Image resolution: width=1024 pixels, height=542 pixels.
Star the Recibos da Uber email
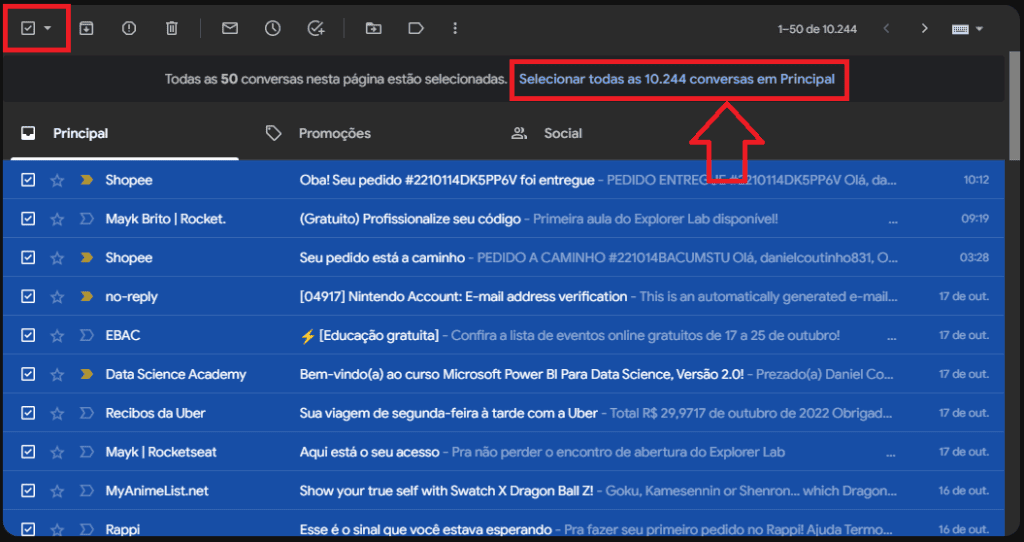(57, 413)
